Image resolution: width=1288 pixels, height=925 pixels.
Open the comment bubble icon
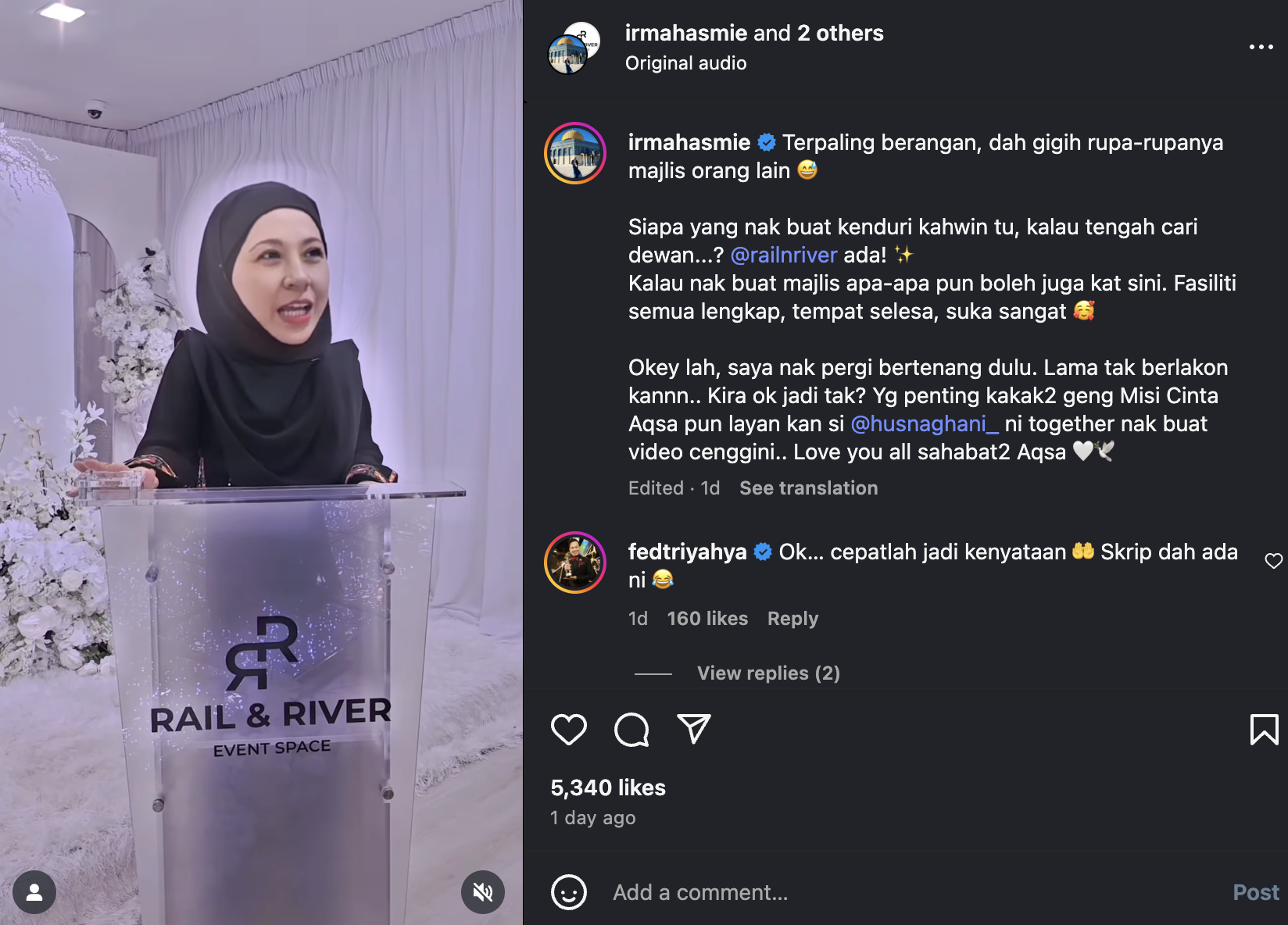[631, 730]
